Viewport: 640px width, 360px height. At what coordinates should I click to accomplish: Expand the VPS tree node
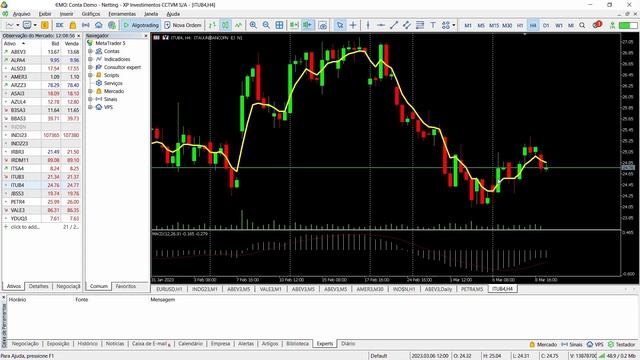click(x=90, y=107)
